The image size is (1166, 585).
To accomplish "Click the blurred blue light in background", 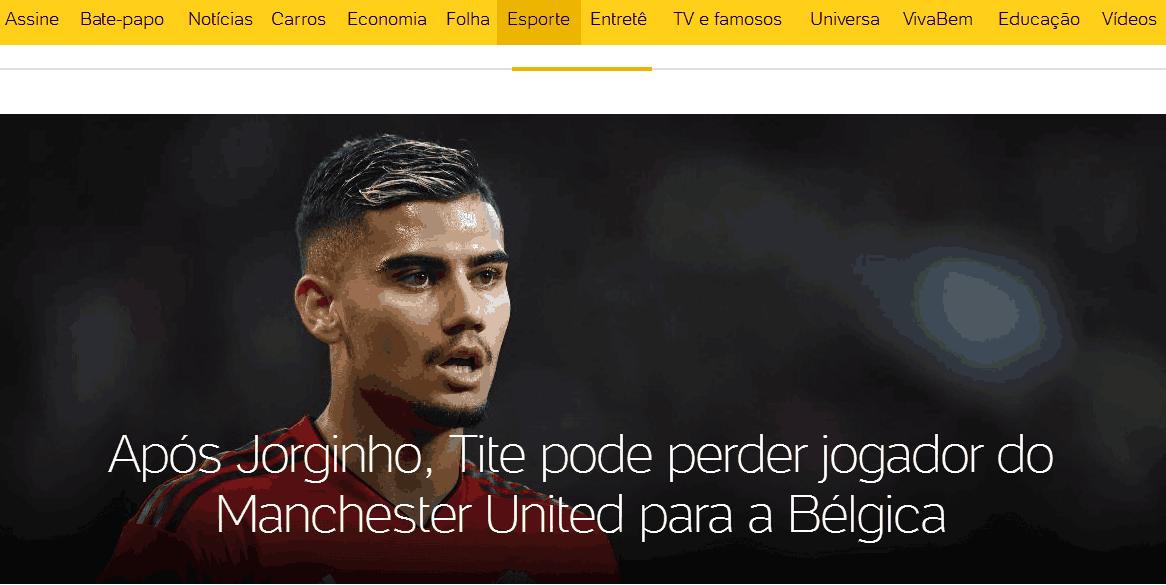I will 967,308.
